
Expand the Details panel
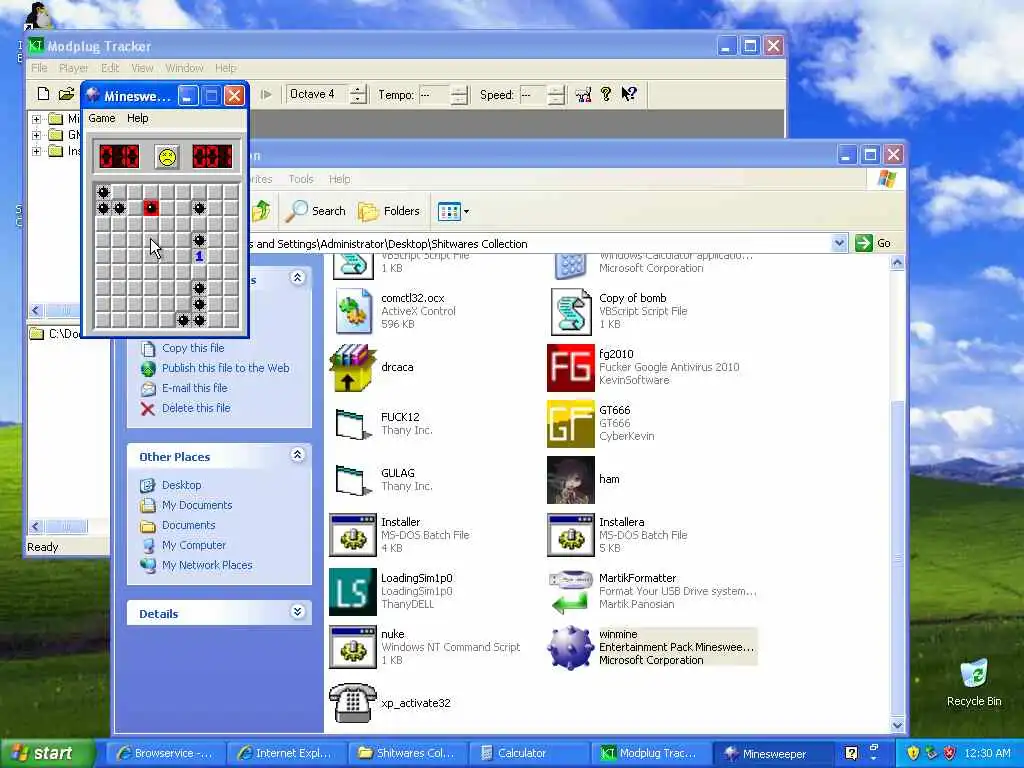[x=297, y=612]
